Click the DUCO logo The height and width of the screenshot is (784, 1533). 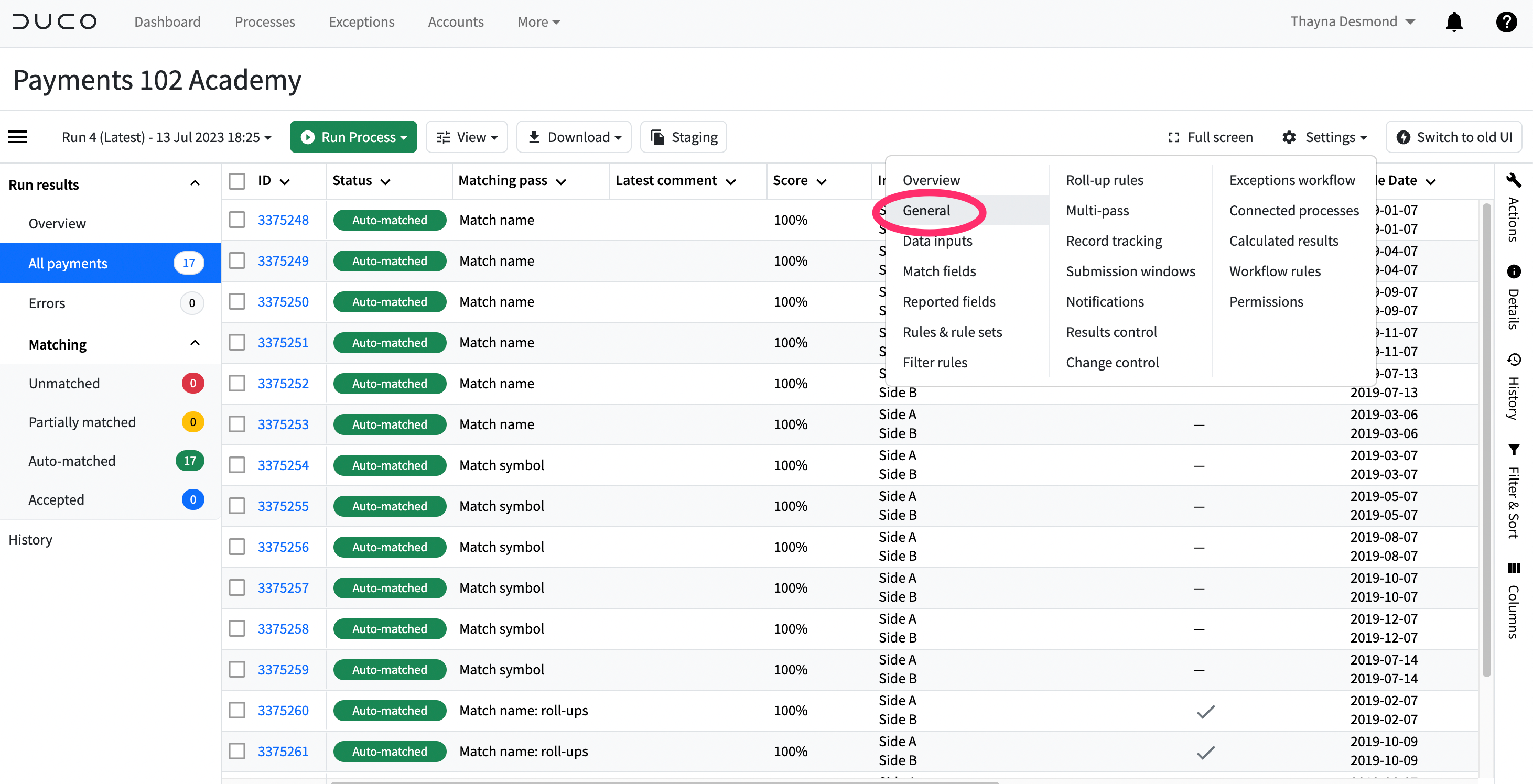pyautogui.click(x=54, y=21)
